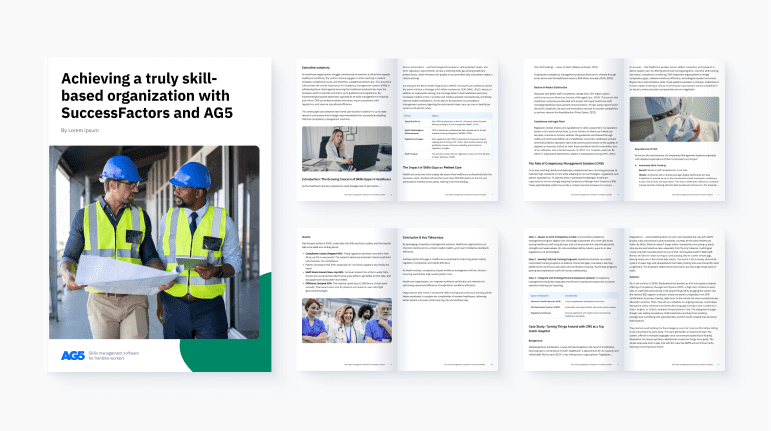Click the table in the top-left spread
This screenshot has height=431, width=771.
(x=447, y=136)
